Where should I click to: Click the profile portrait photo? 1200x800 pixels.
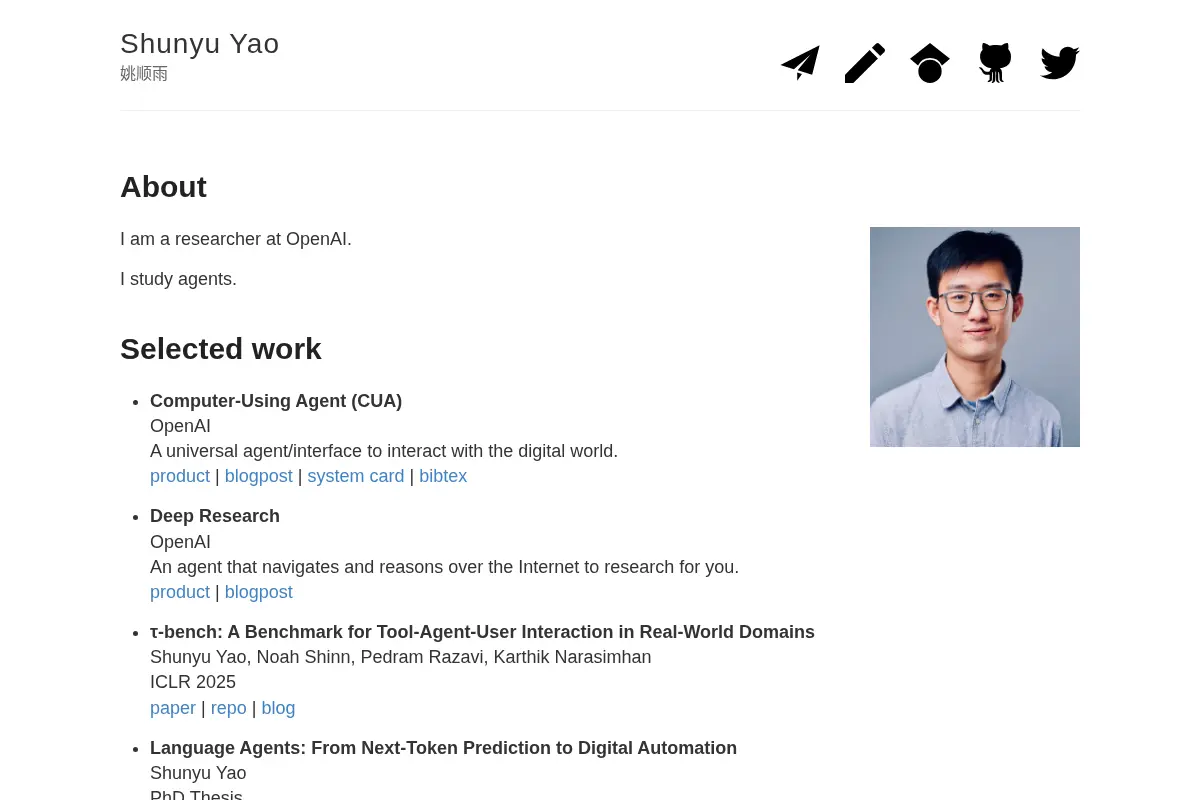pyautogui.click(x=975, y=337)
